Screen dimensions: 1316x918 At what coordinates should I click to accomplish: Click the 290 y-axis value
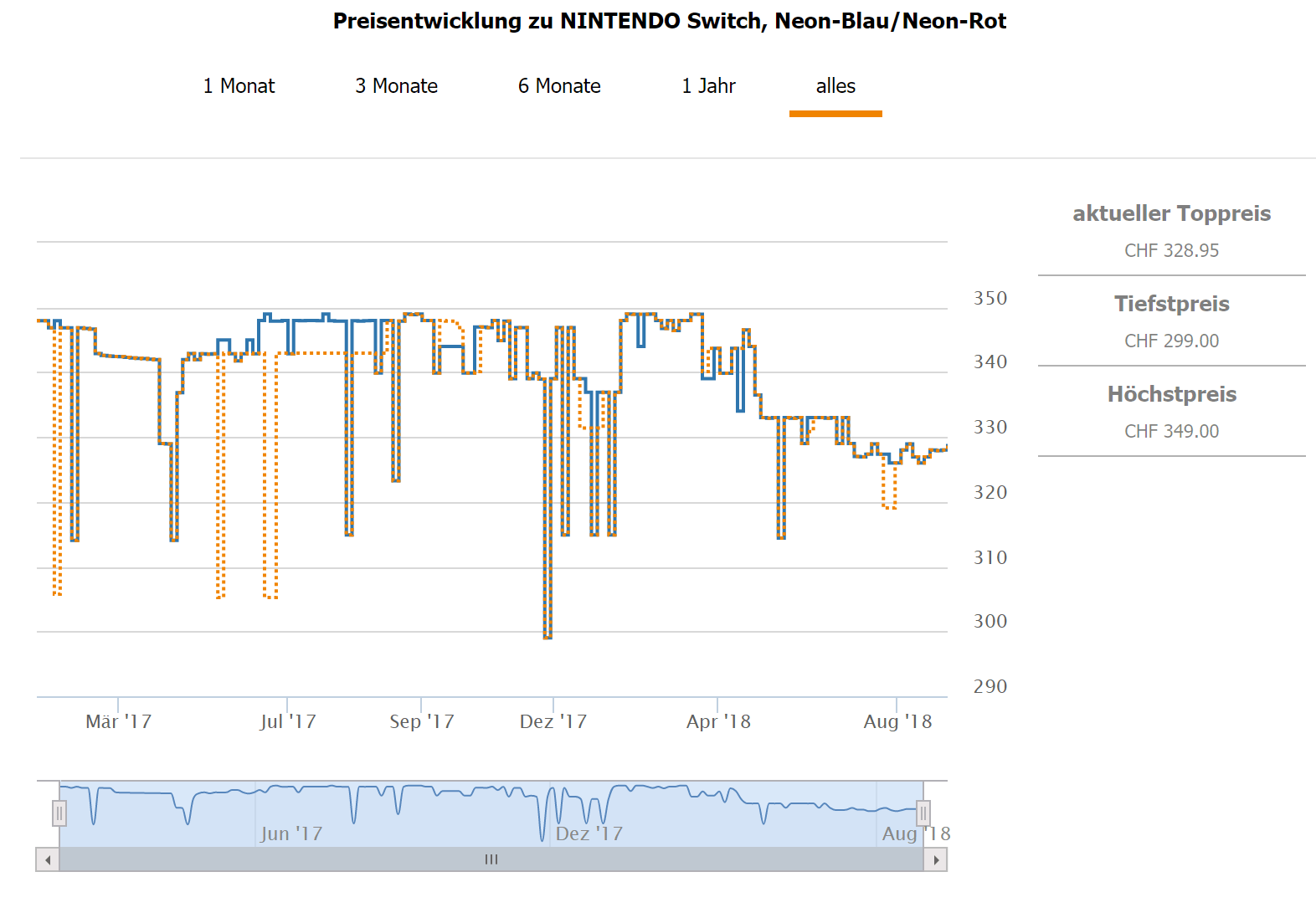(x=990, y=686)
